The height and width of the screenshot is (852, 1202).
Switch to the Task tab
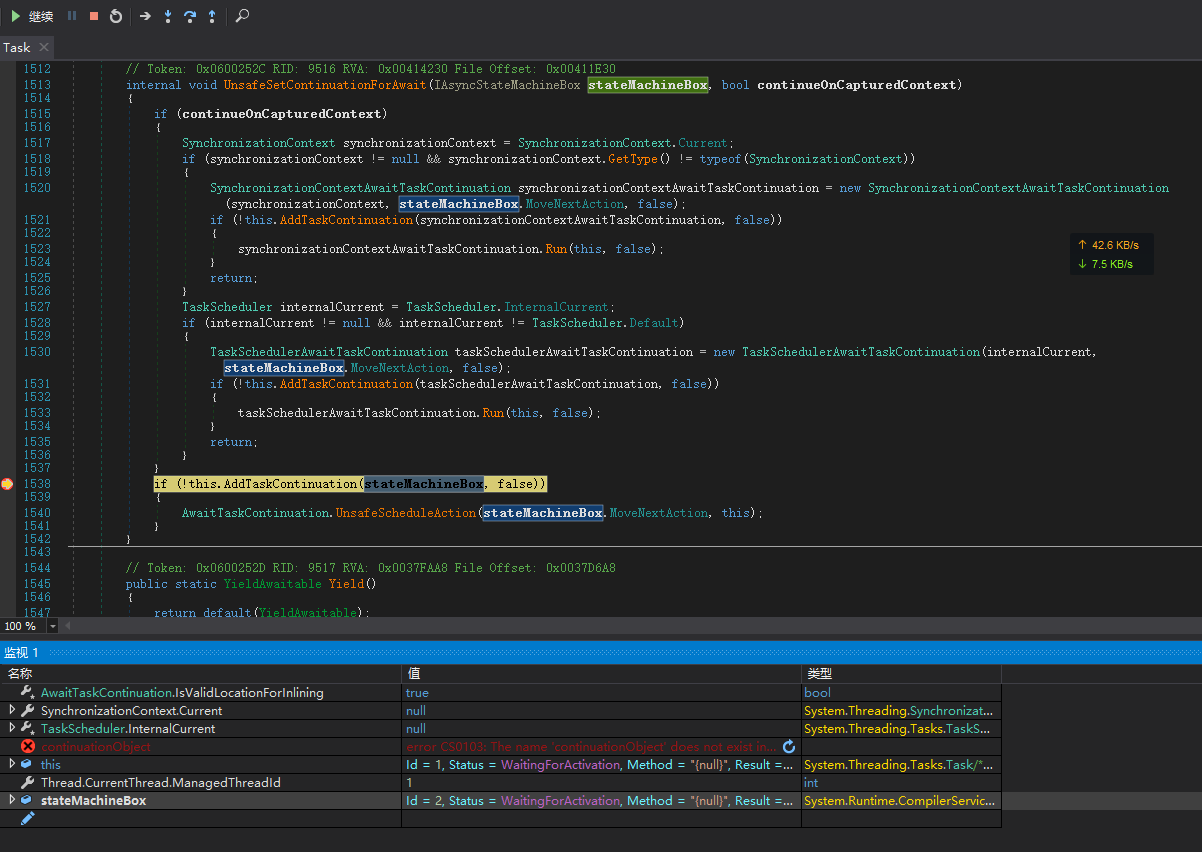pyautogui.click(x=16, y=47)
